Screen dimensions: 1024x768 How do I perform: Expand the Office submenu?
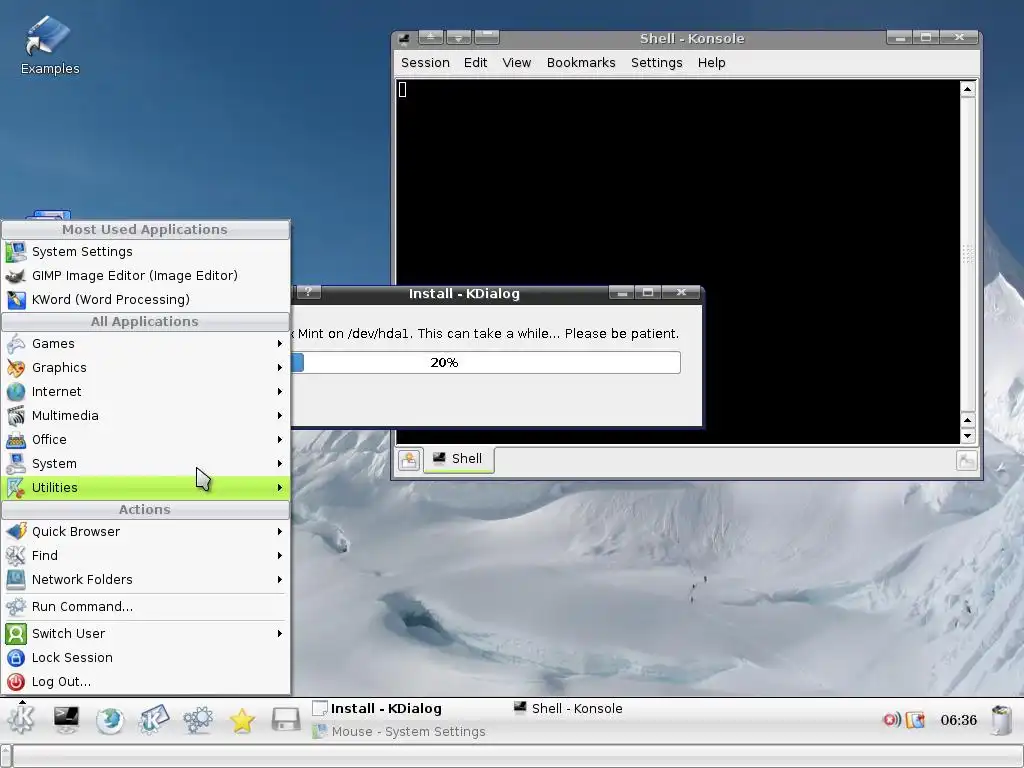click(145, 440)
